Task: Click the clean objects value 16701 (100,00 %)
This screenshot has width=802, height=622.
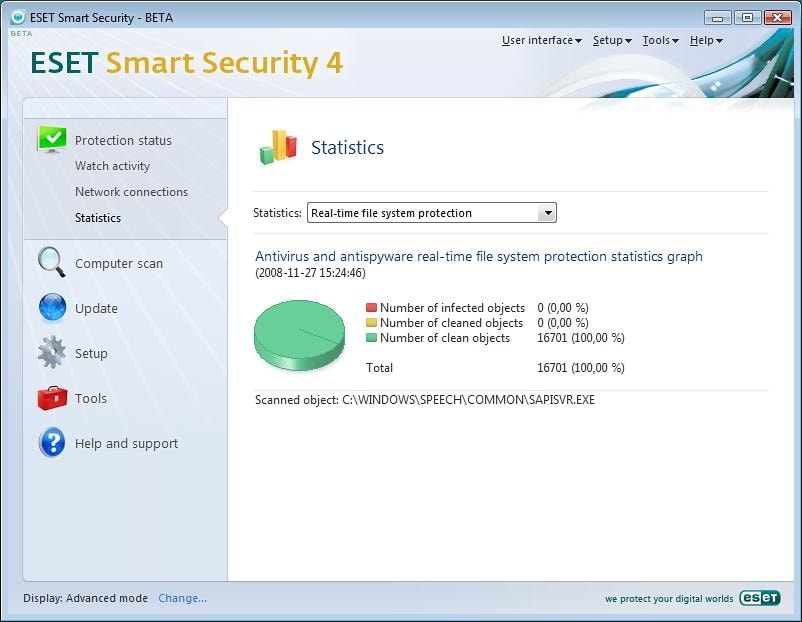Action: 581,338
